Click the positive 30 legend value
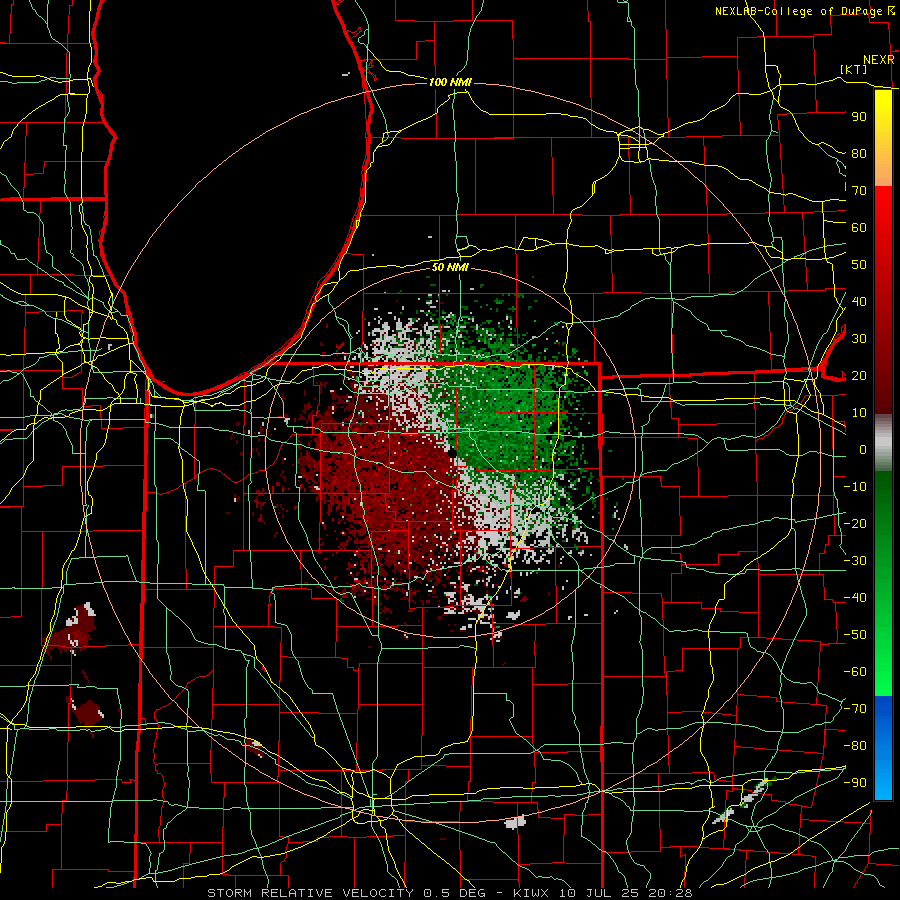 coord(859,339)
